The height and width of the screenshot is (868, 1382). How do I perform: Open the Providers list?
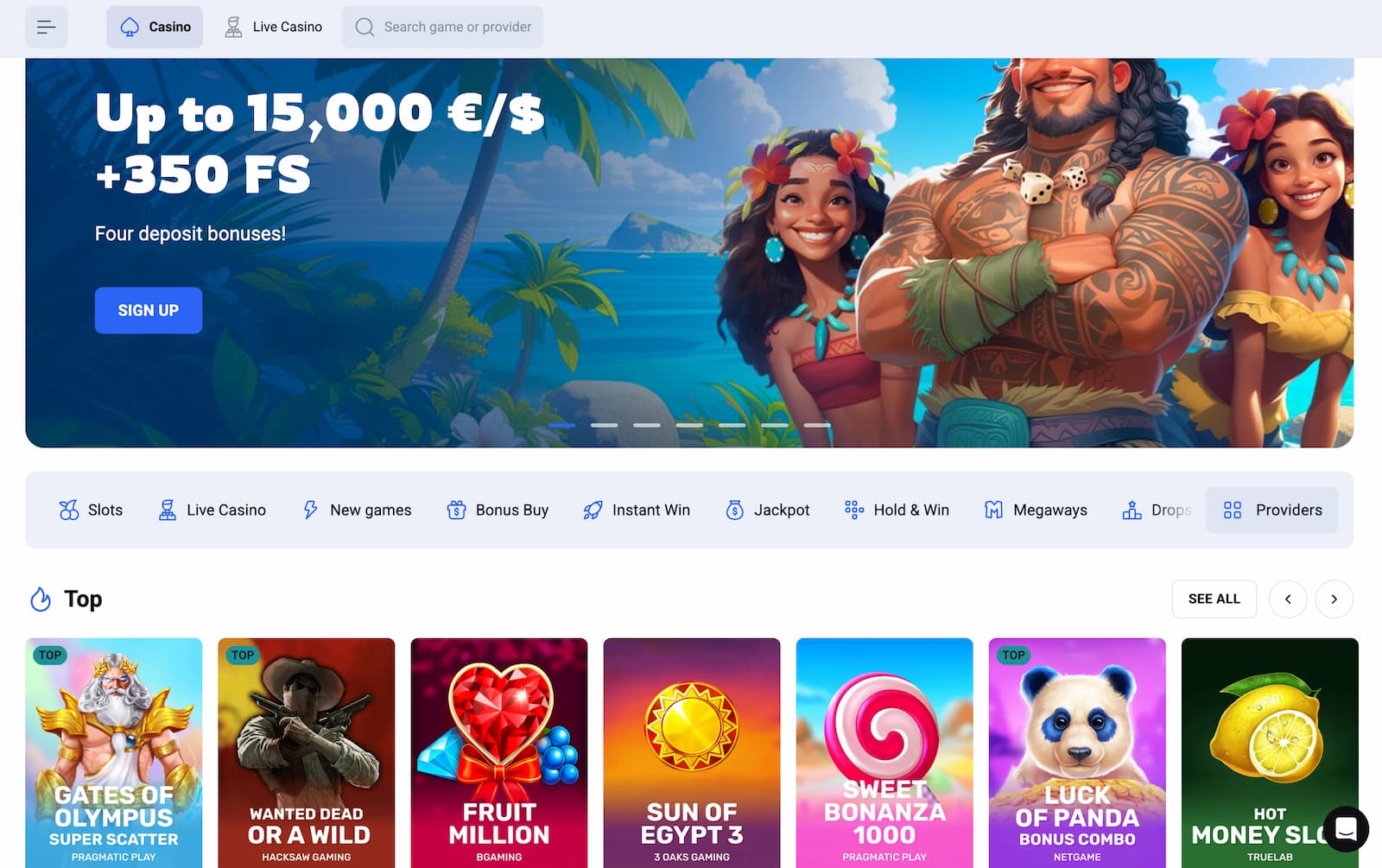tap(1272, 510)
